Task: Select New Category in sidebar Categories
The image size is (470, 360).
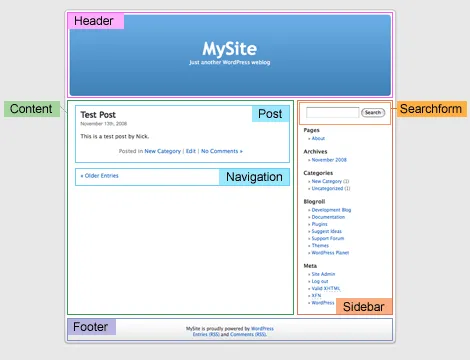Action: coord(327,181)
